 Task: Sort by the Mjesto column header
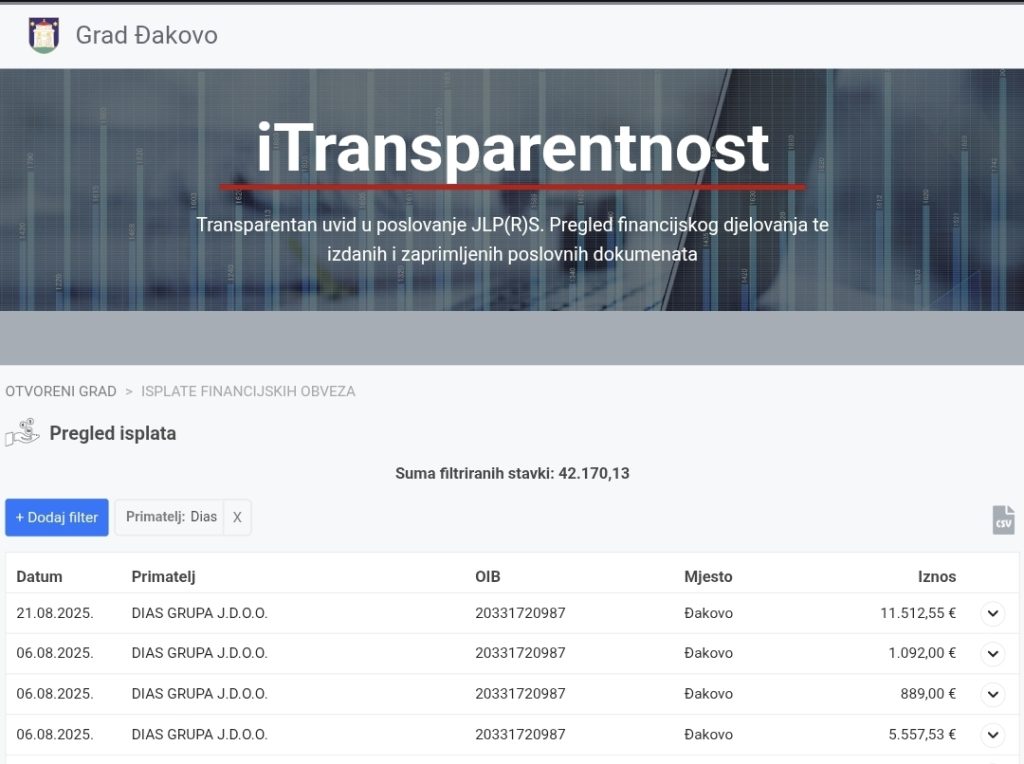pyautogui.click(x=708, y=577)
